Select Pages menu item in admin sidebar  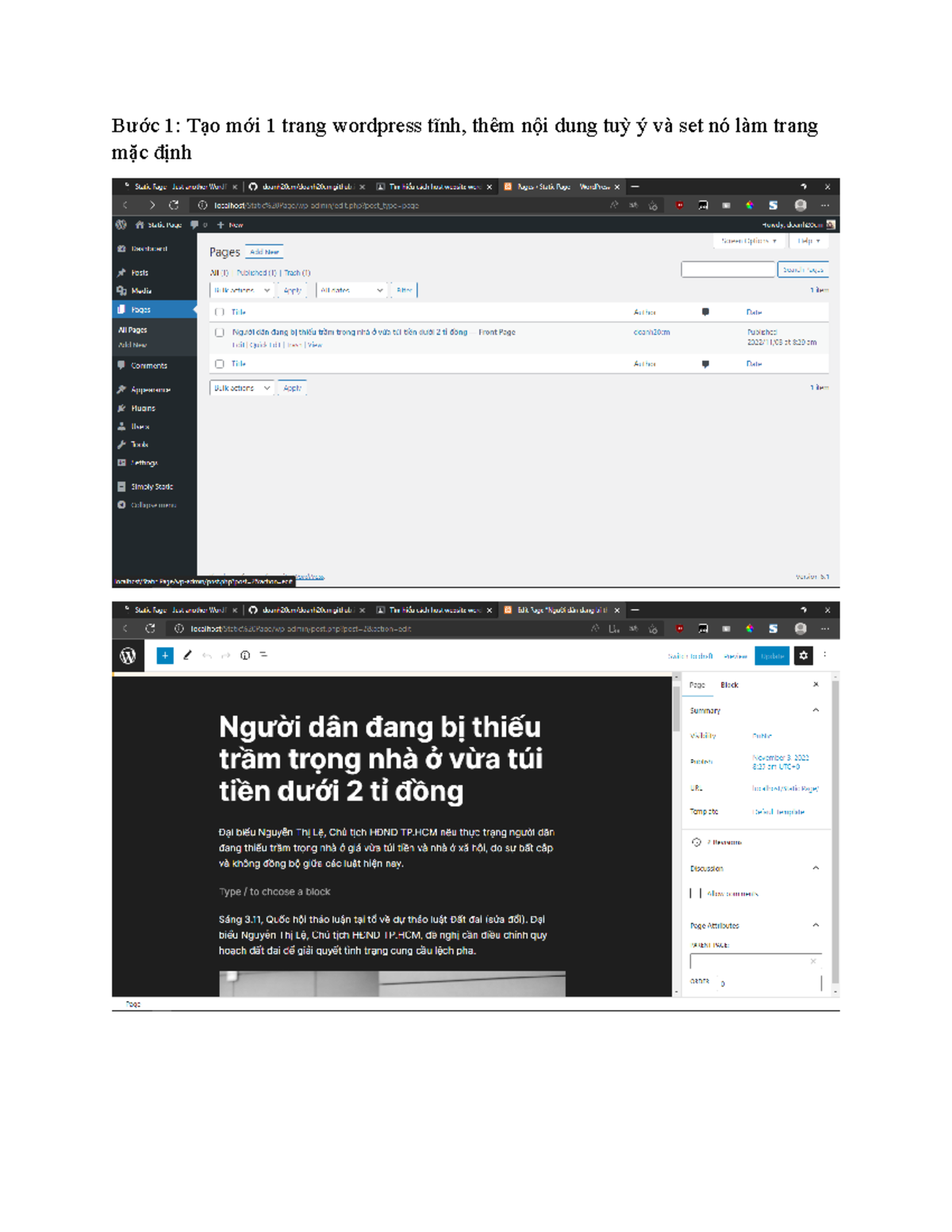155,310
